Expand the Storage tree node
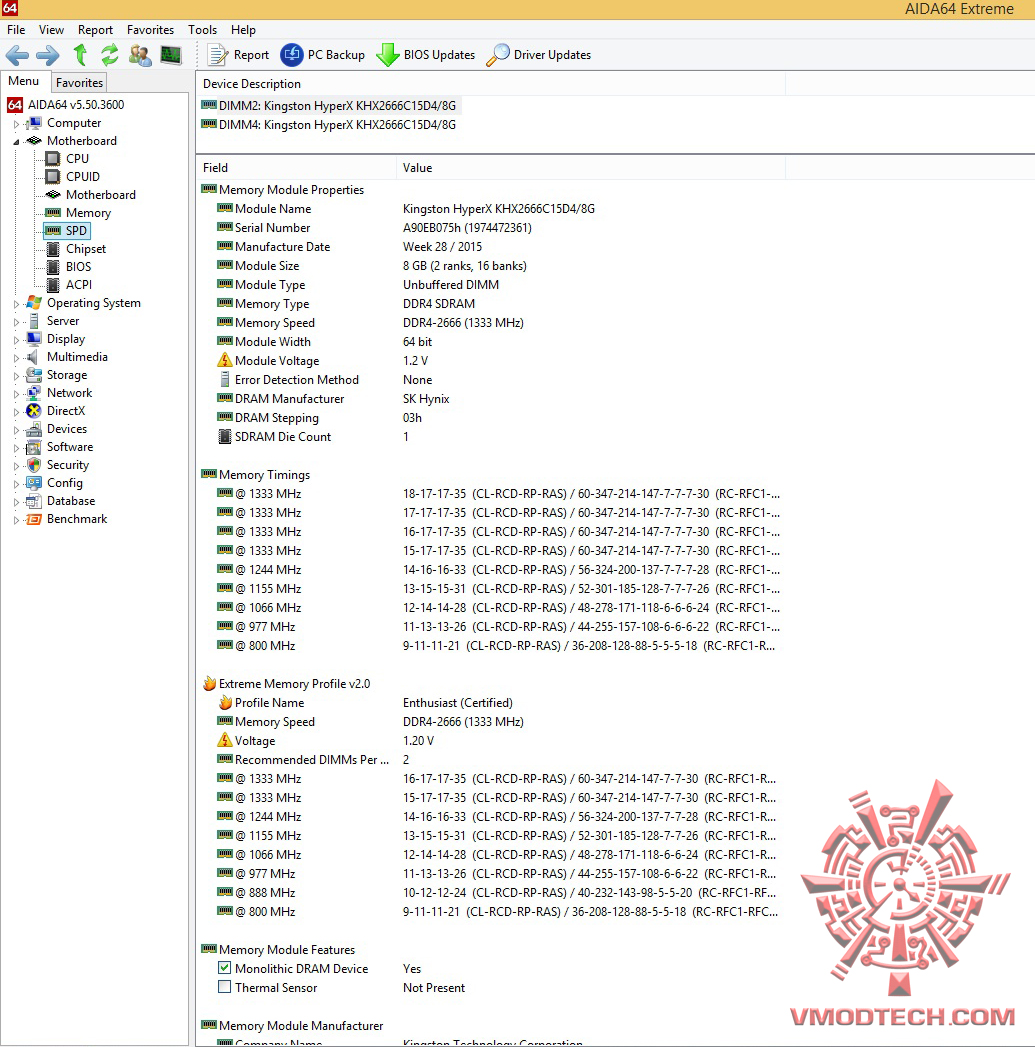Viewport: 1035px width, 1047px height. click(x=16, y=376)
